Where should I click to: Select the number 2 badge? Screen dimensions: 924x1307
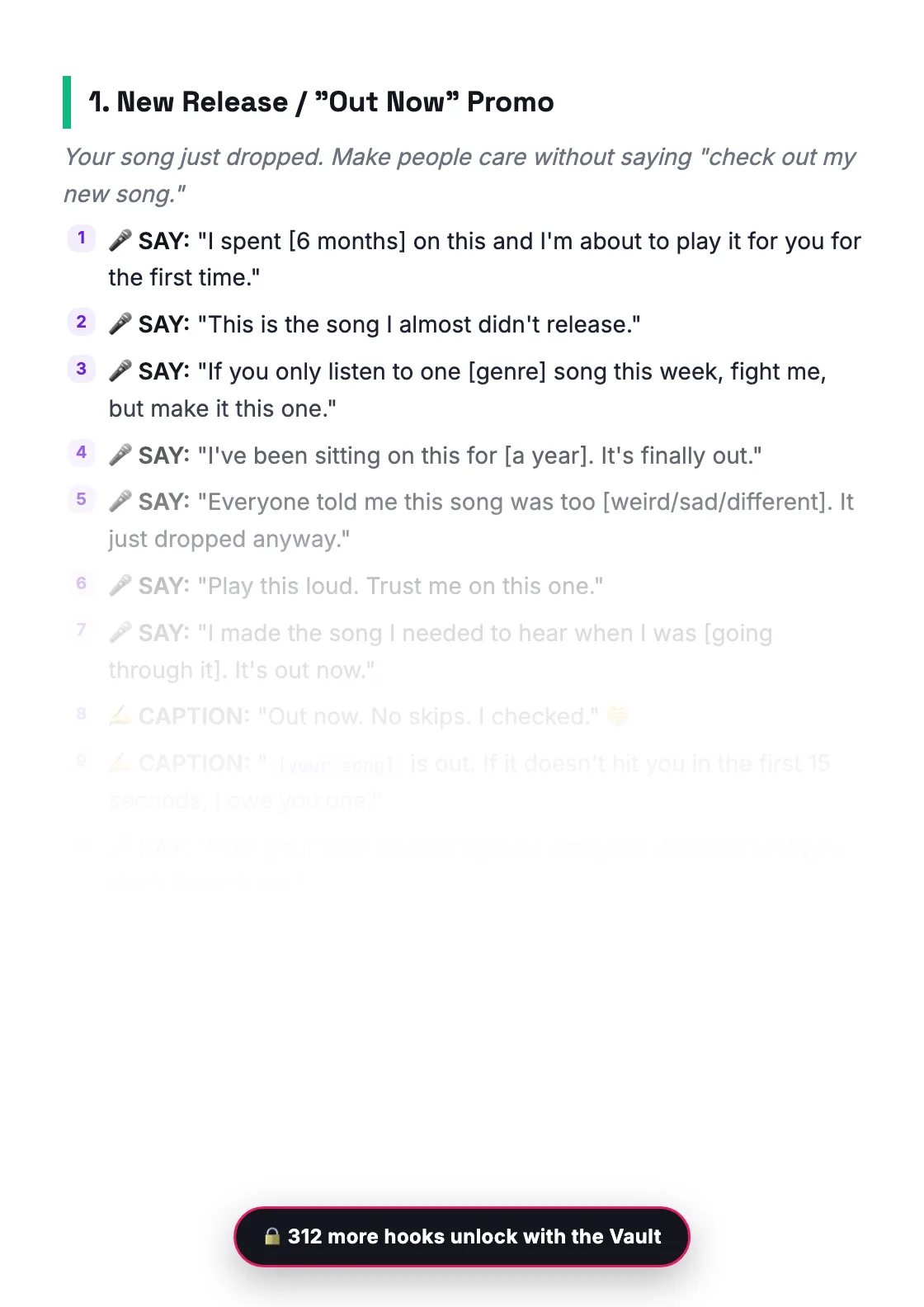coord(81,322)
